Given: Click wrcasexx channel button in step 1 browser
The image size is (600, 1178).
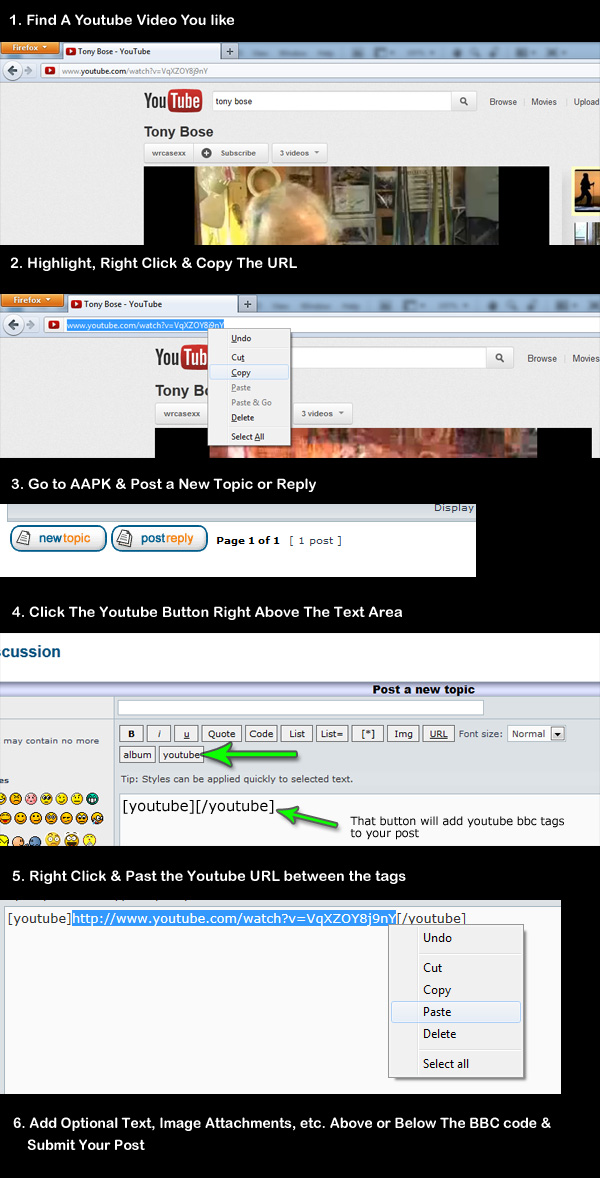Looking at the screenshot, I should 168,153.
